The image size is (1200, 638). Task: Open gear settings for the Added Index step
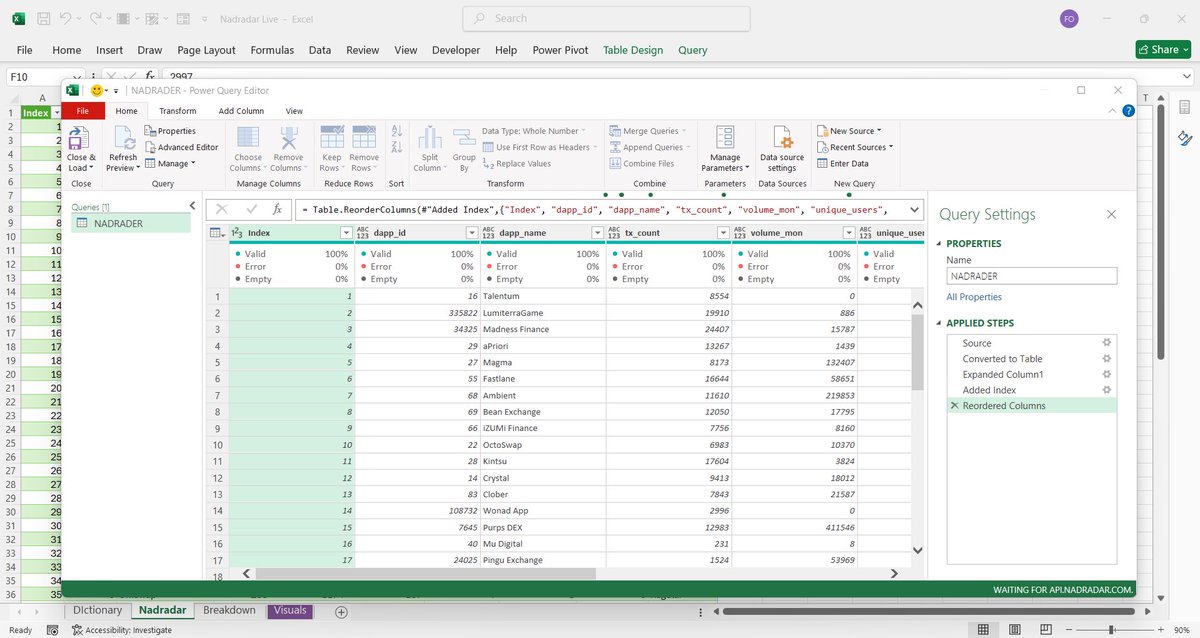click(x=1106, y=390)
